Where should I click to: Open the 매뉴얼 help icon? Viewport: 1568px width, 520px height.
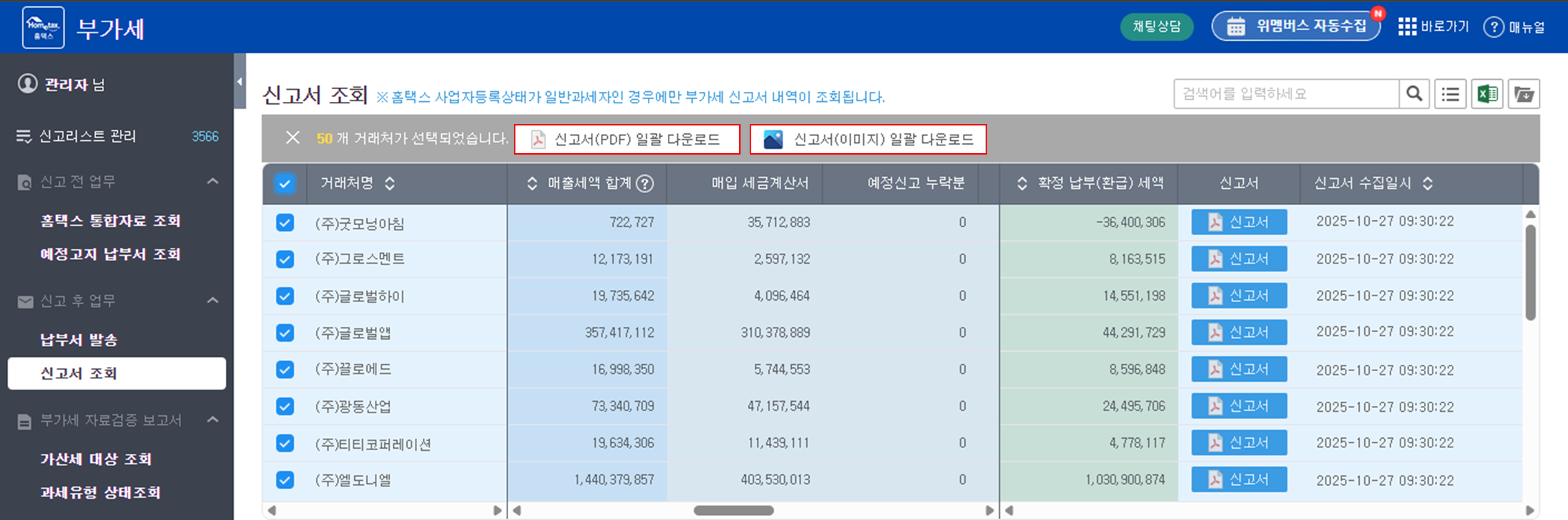(1494, 27)
